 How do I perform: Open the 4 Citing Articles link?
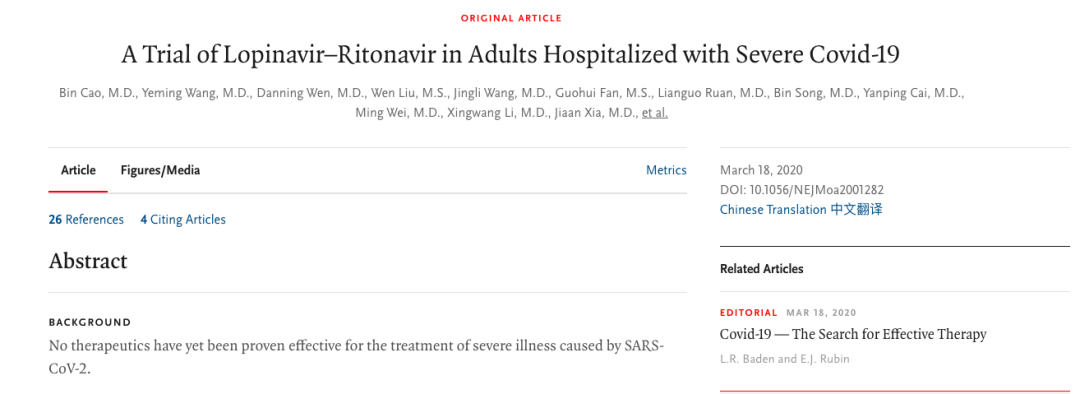pos(183,220)
